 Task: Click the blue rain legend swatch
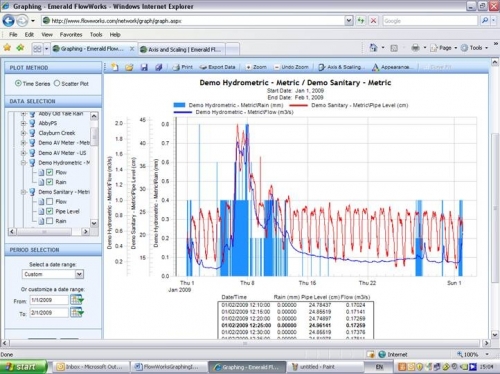tap(179, 105)
